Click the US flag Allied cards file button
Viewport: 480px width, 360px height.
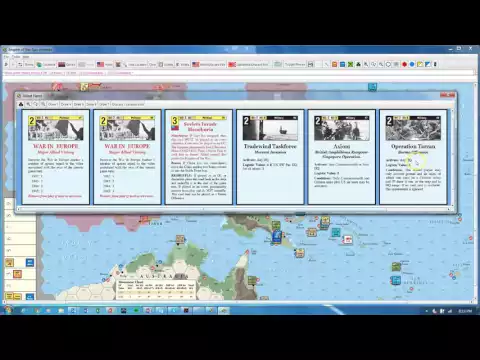(210, 64)
